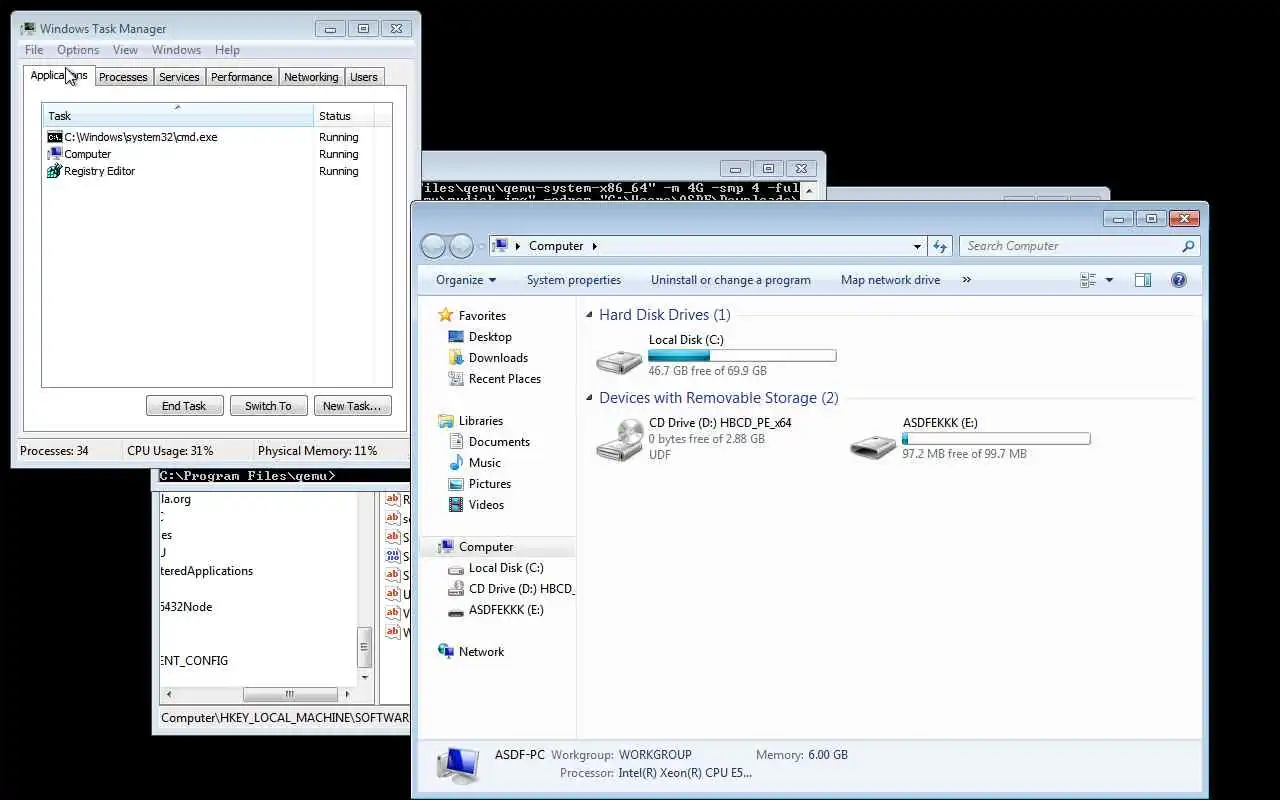The width and height of the screenshot is (1280, 800).
Task: Click the Desktop icon in Favorites
Action: click(456, 337)
